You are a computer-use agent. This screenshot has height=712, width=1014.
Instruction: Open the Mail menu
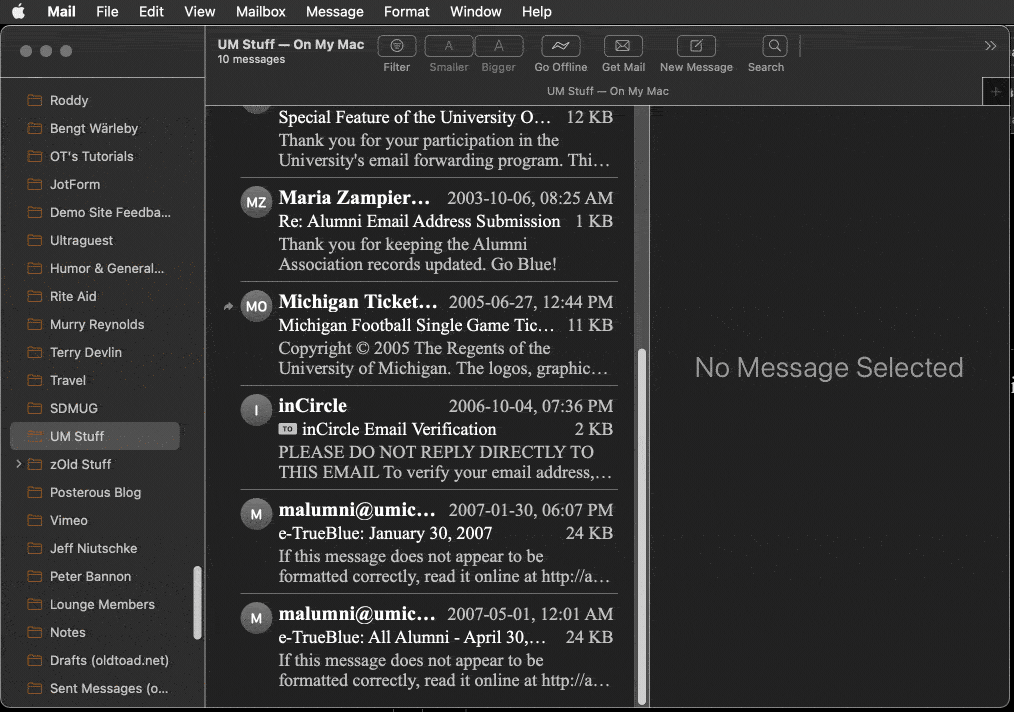[61, 12]
